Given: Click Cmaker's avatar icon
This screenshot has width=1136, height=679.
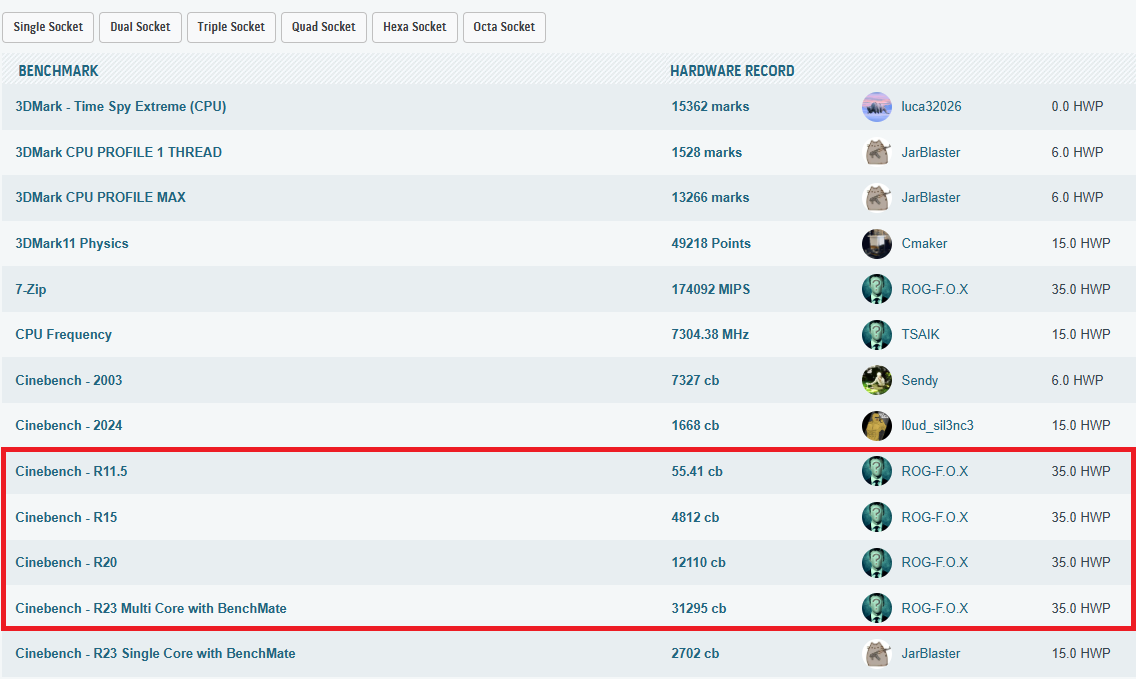Looking at the screenshot, I should pos(876,244).
